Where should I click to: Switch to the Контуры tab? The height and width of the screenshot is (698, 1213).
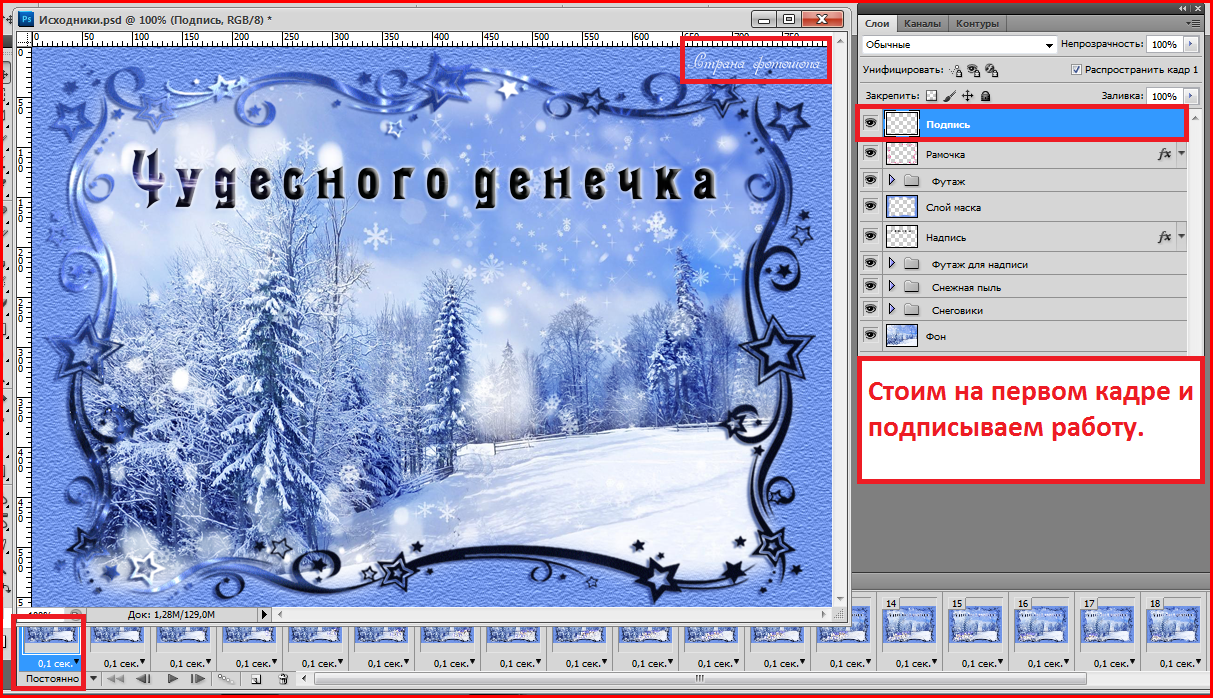pyautogui.click(x=977, y=23)
